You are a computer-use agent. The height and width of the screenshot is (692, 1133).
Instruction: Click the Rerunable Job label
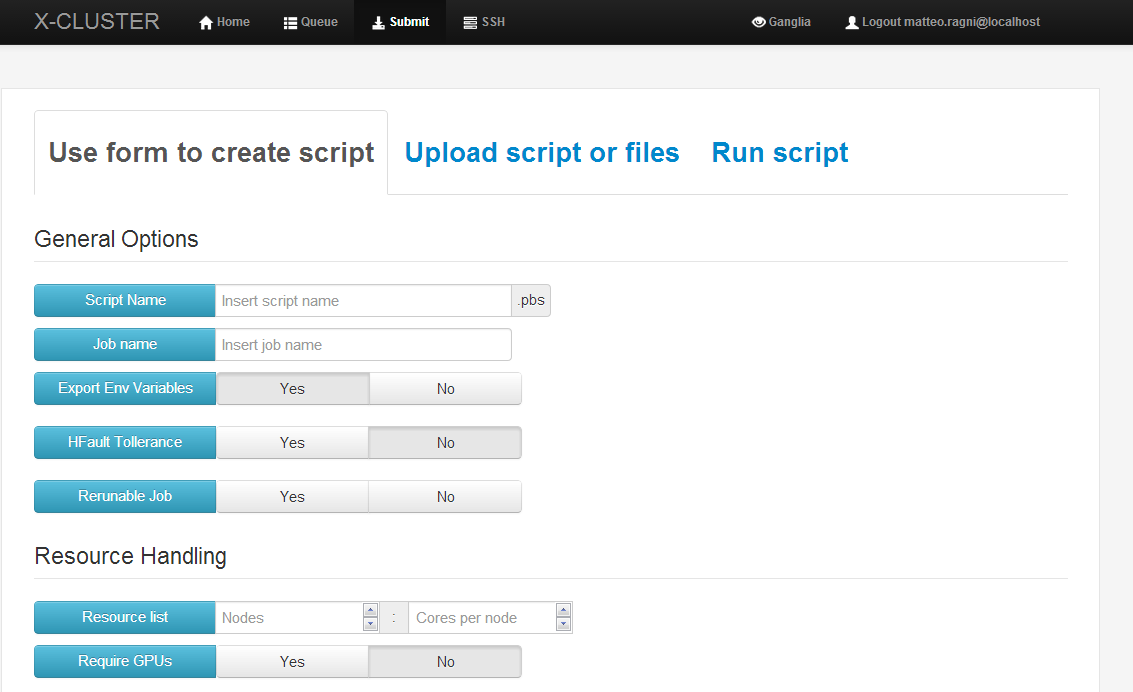[125, 497]
